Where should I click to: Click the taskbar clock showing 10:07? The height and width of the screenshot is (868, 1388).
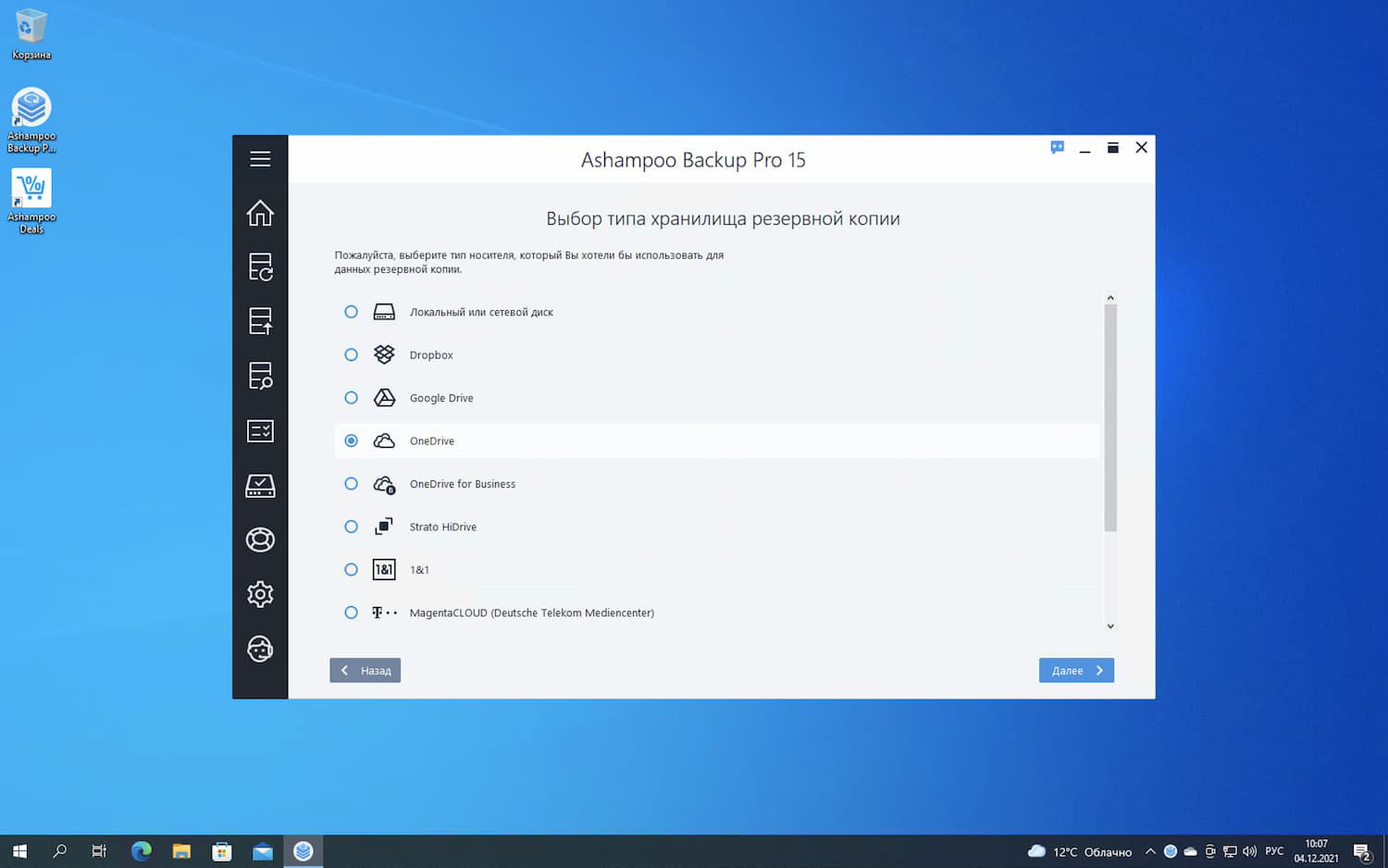pos(1316,851)
